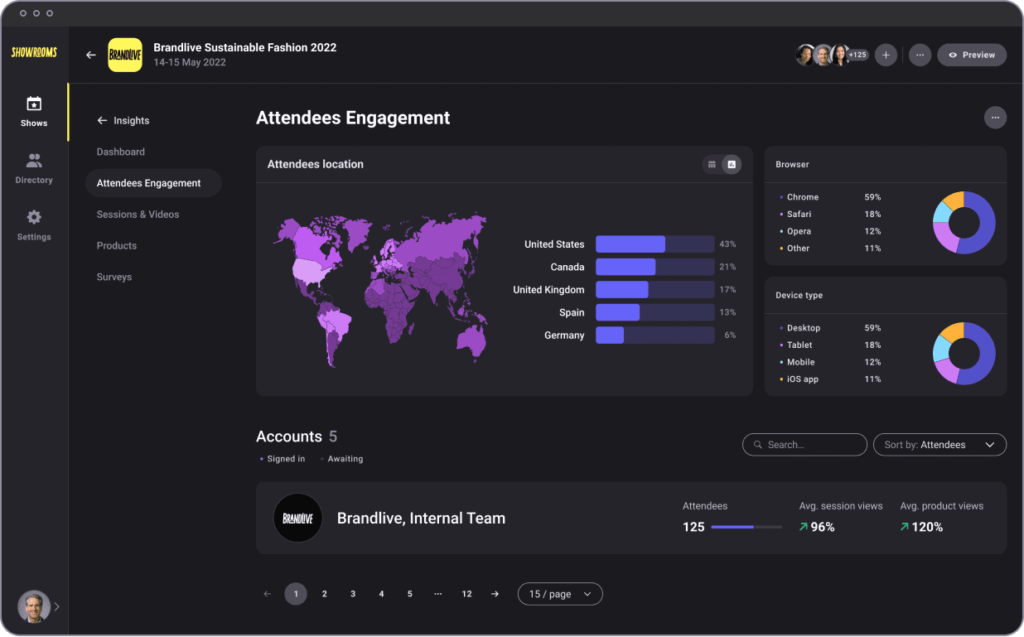Go to page 12
This screenshot has width=1024, height=637.
click(467, 594)
